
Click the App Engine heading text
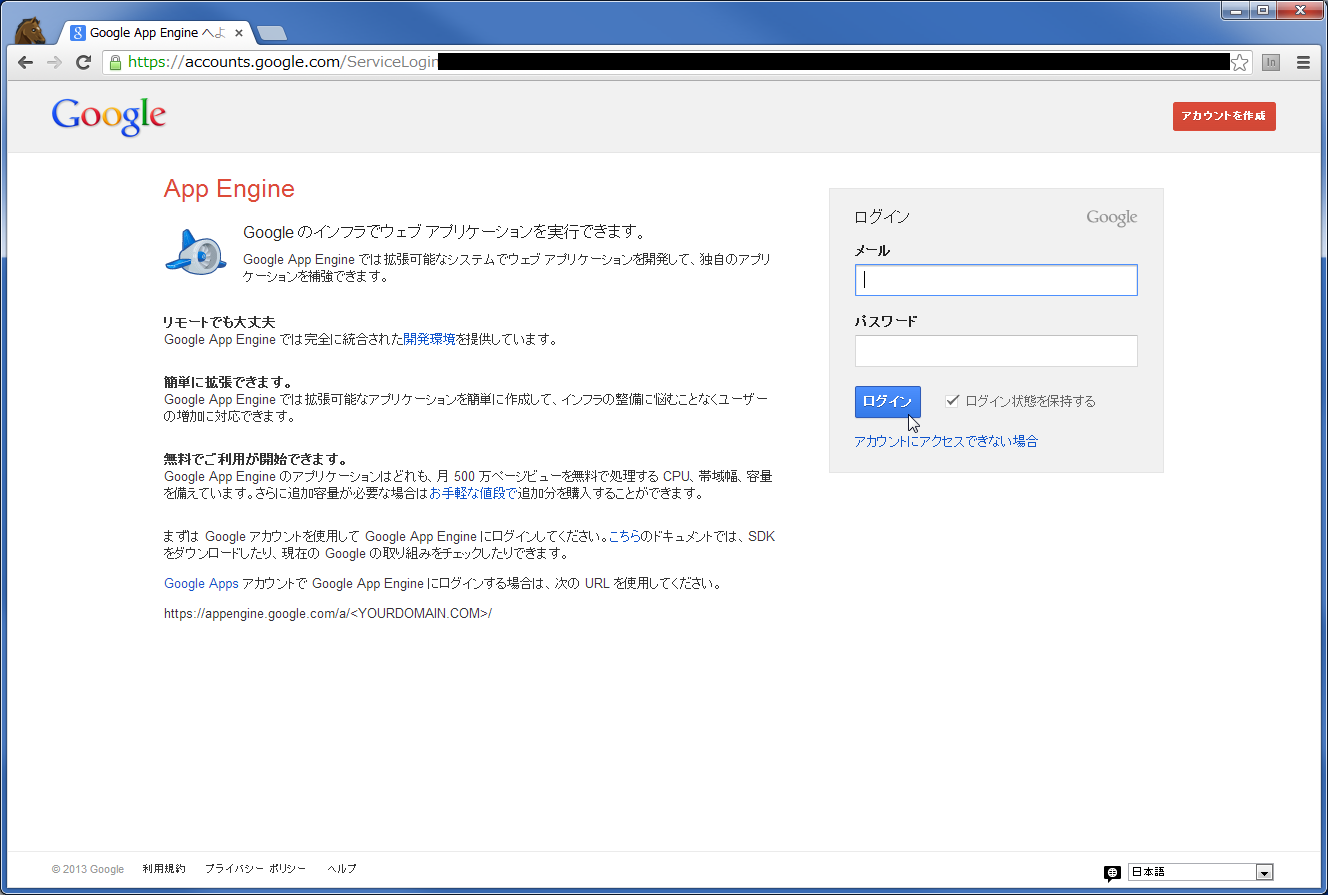pos(229,189)
